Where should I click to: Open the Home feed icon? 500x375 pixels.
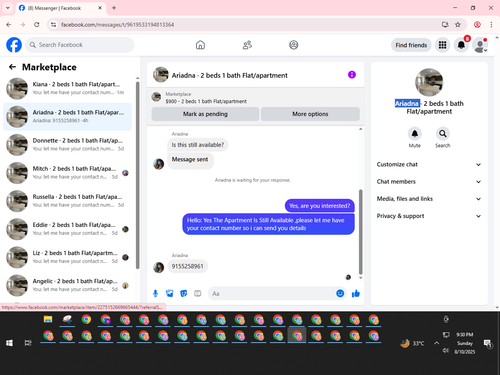pos(200,45)
